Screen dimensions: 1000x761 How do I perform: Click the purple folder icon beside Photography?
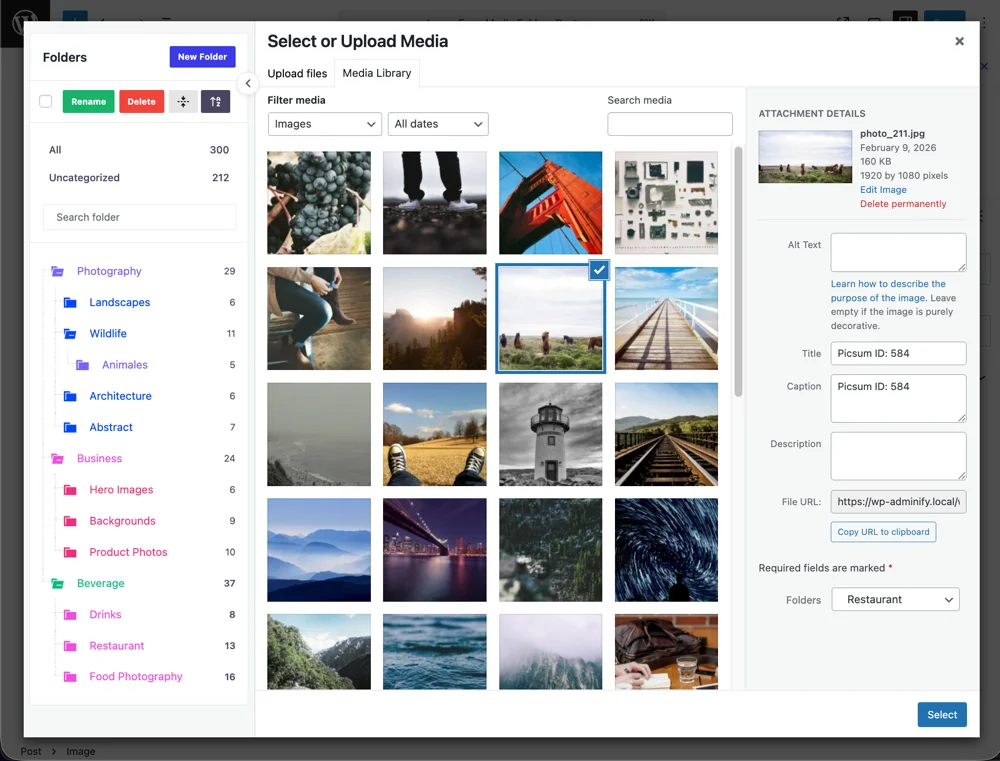point(59,271)
